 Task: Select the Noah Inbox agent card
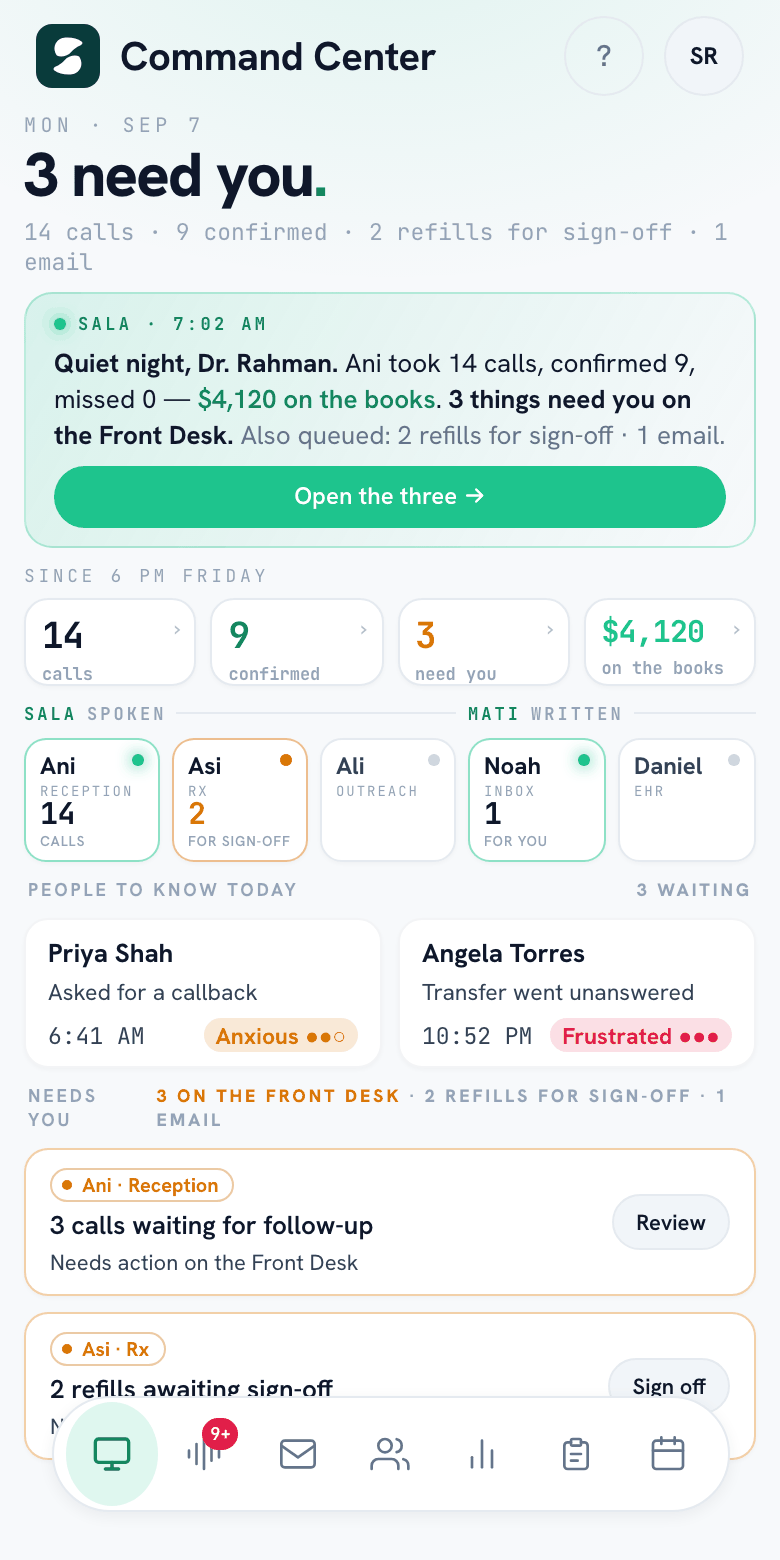tap(537, 799)
